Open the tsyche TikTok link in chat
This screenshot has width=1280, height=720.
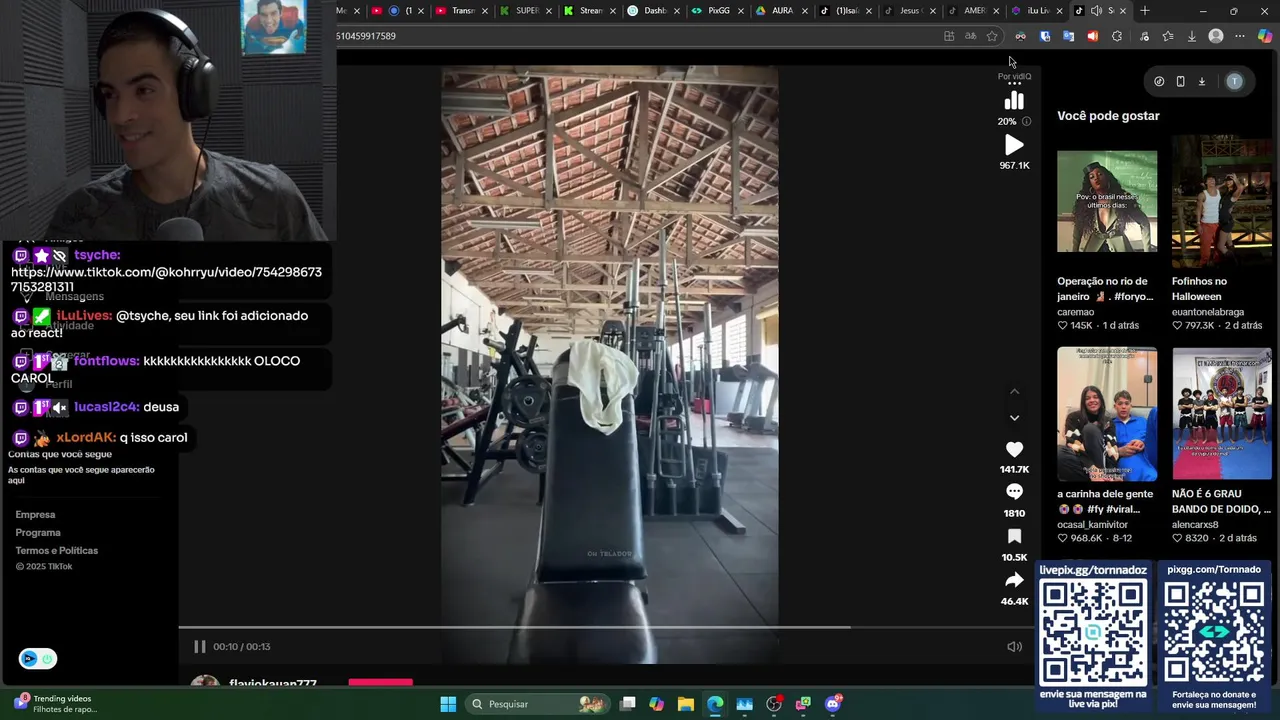tap(166, 279)
